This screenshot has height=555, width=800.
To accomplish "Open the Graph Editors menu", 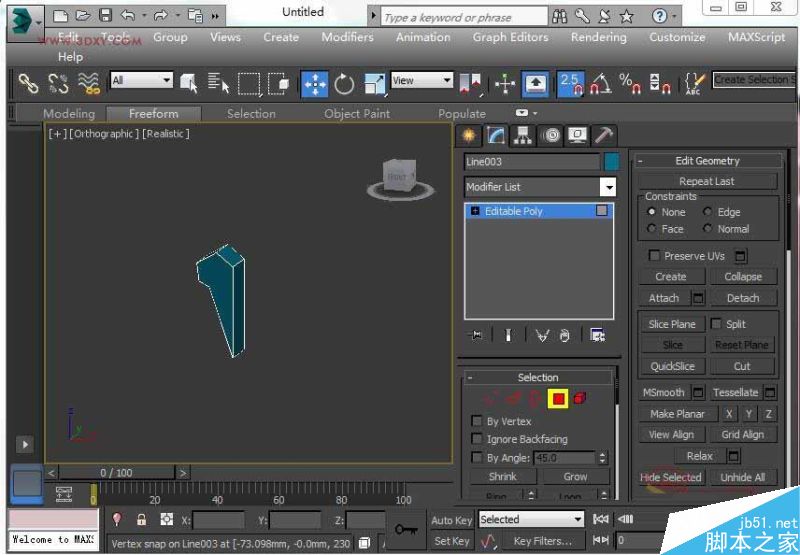I will pos(510,37).
